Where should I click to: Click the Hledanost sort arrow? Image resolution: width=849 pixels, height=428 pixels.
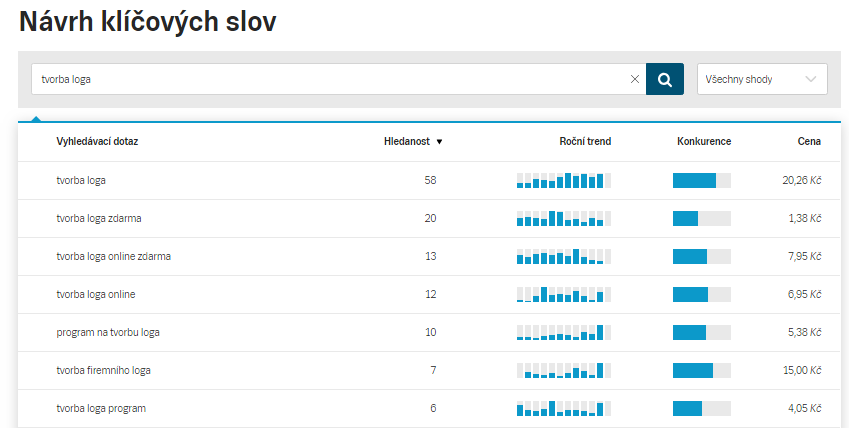click(439, 142)
